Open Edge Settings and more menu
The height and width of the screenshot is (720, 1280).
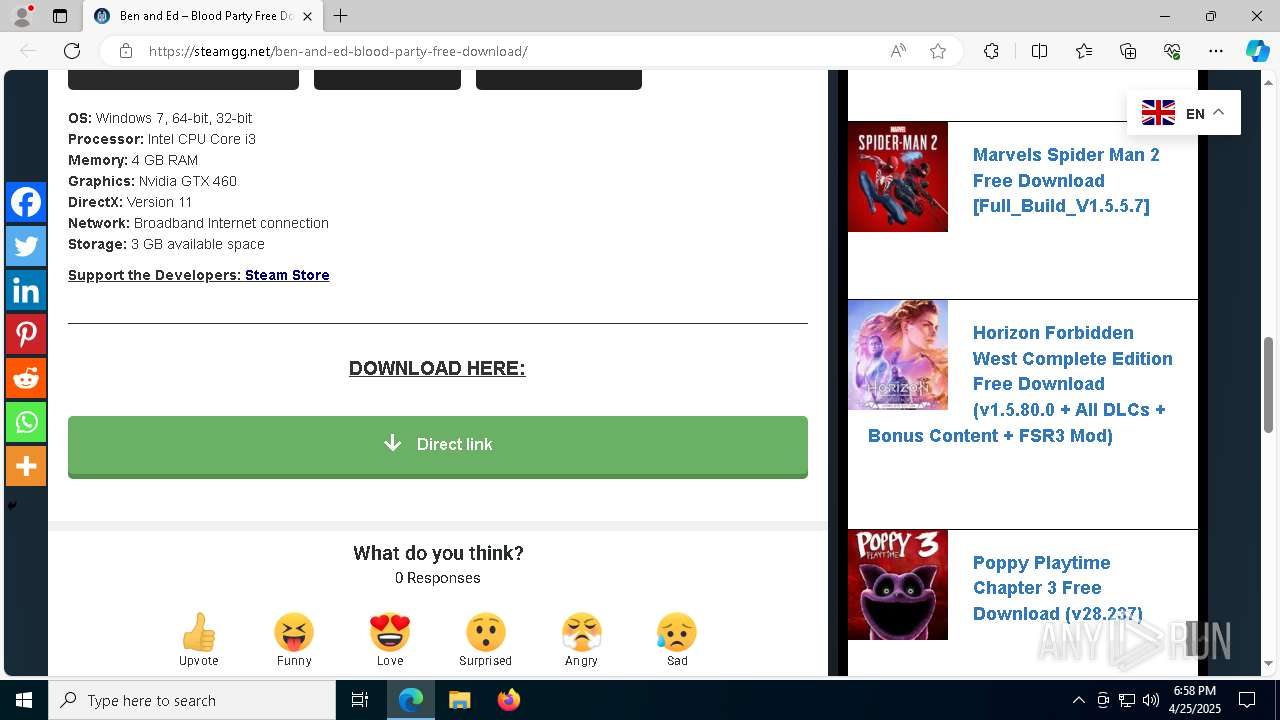coord(1216,51)
